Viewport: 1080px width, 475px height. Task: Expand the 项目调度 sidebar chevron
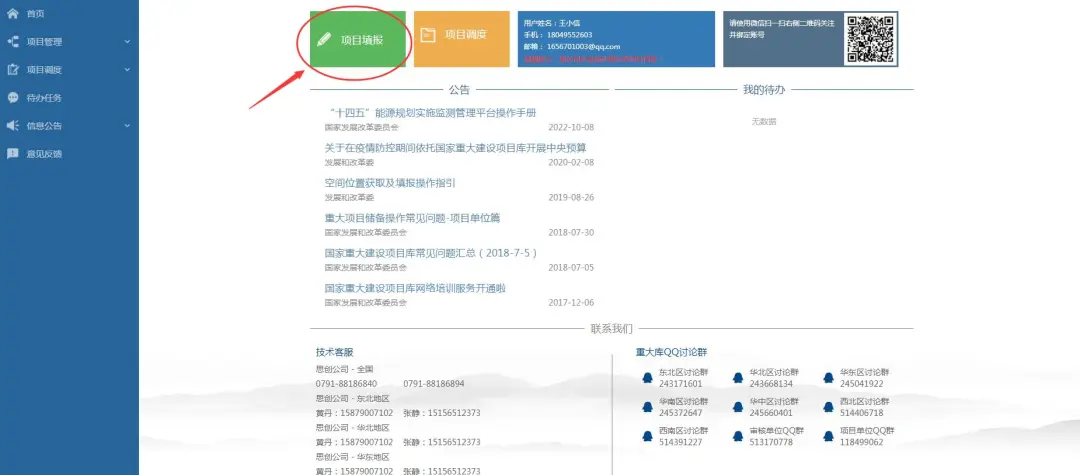127,70
